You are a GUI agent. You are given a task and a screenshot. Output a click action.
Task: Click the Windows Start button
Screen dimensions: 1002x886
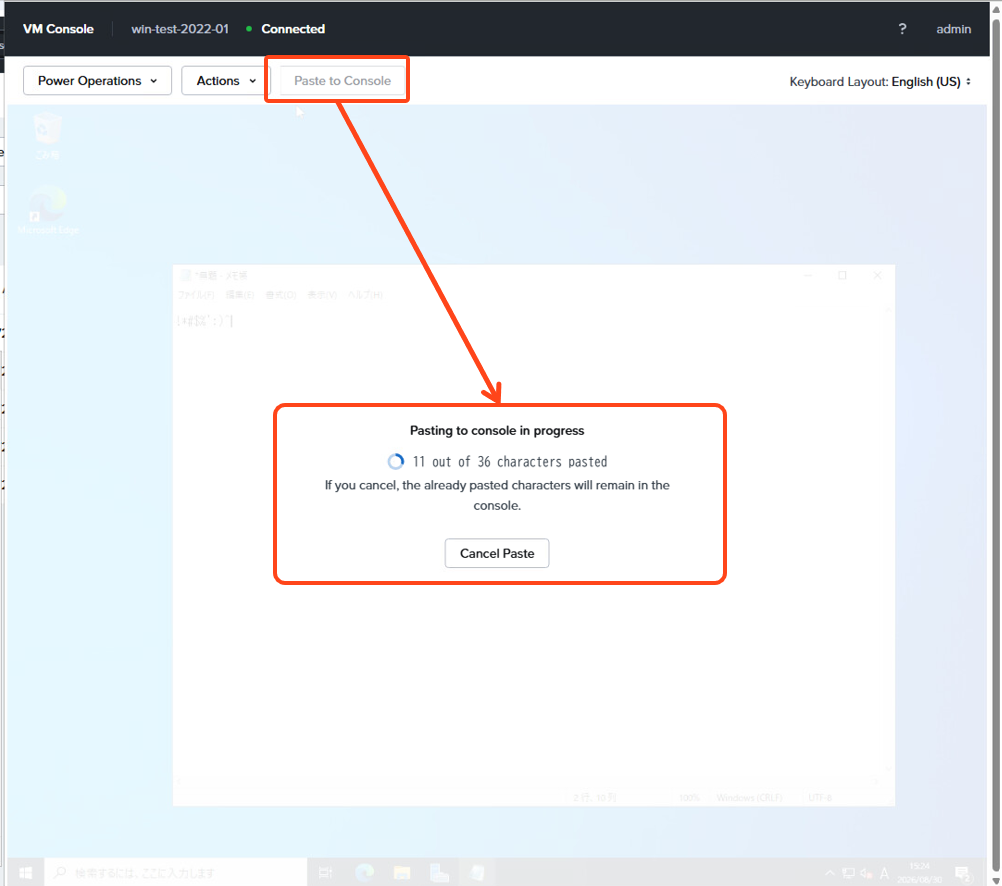click(26, 873)
